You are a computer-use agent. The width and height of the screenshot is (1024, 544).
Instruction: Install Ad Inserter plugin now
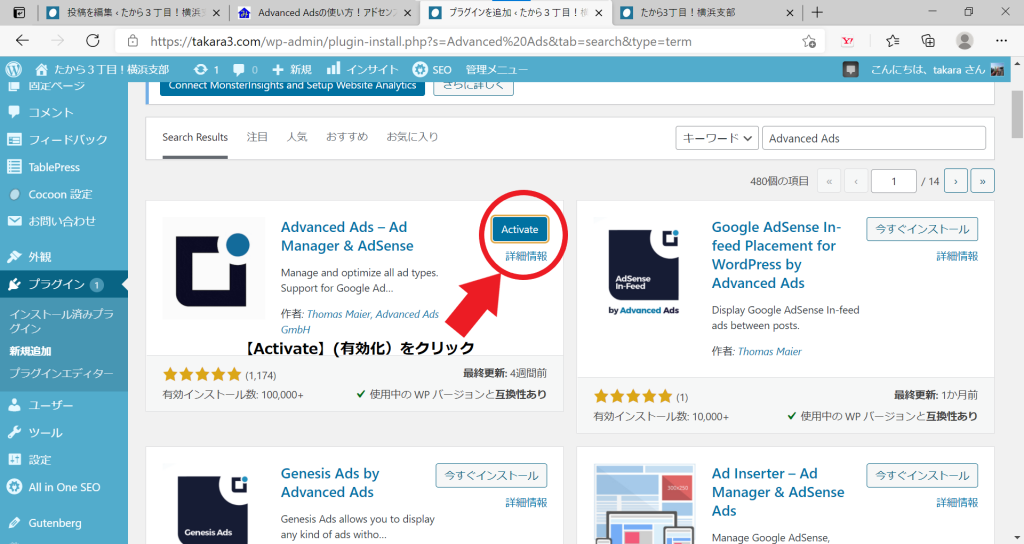pyautogui.click(x=921, y=475)
